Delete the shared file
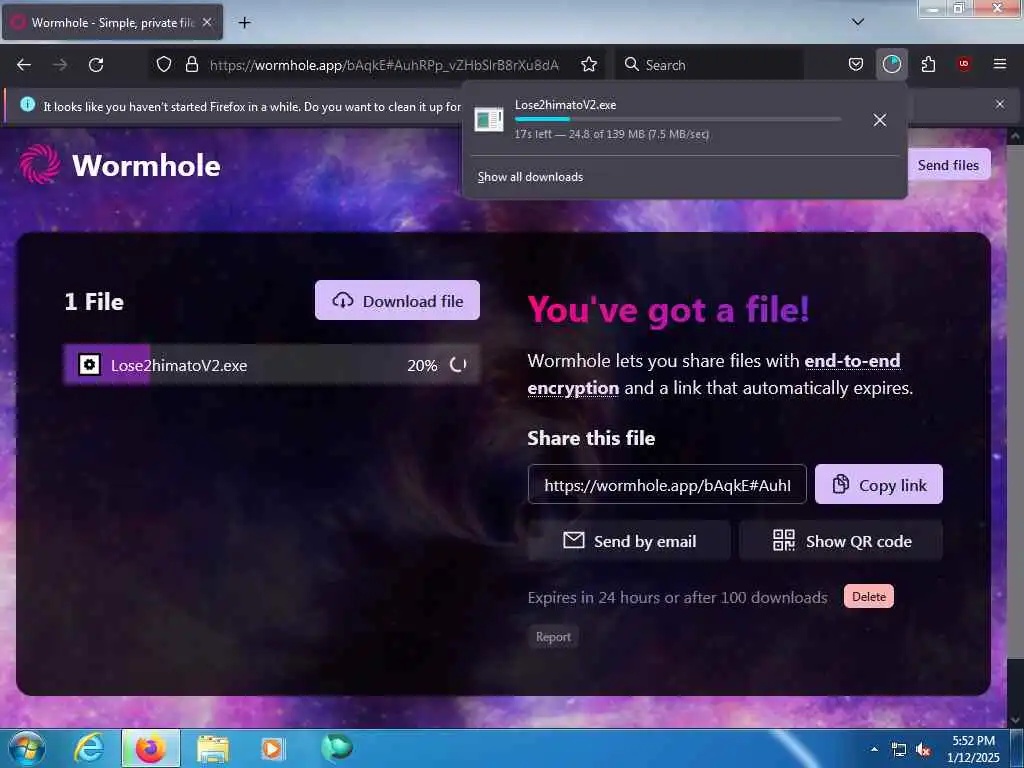1024x768 pixels. point(869,596)
